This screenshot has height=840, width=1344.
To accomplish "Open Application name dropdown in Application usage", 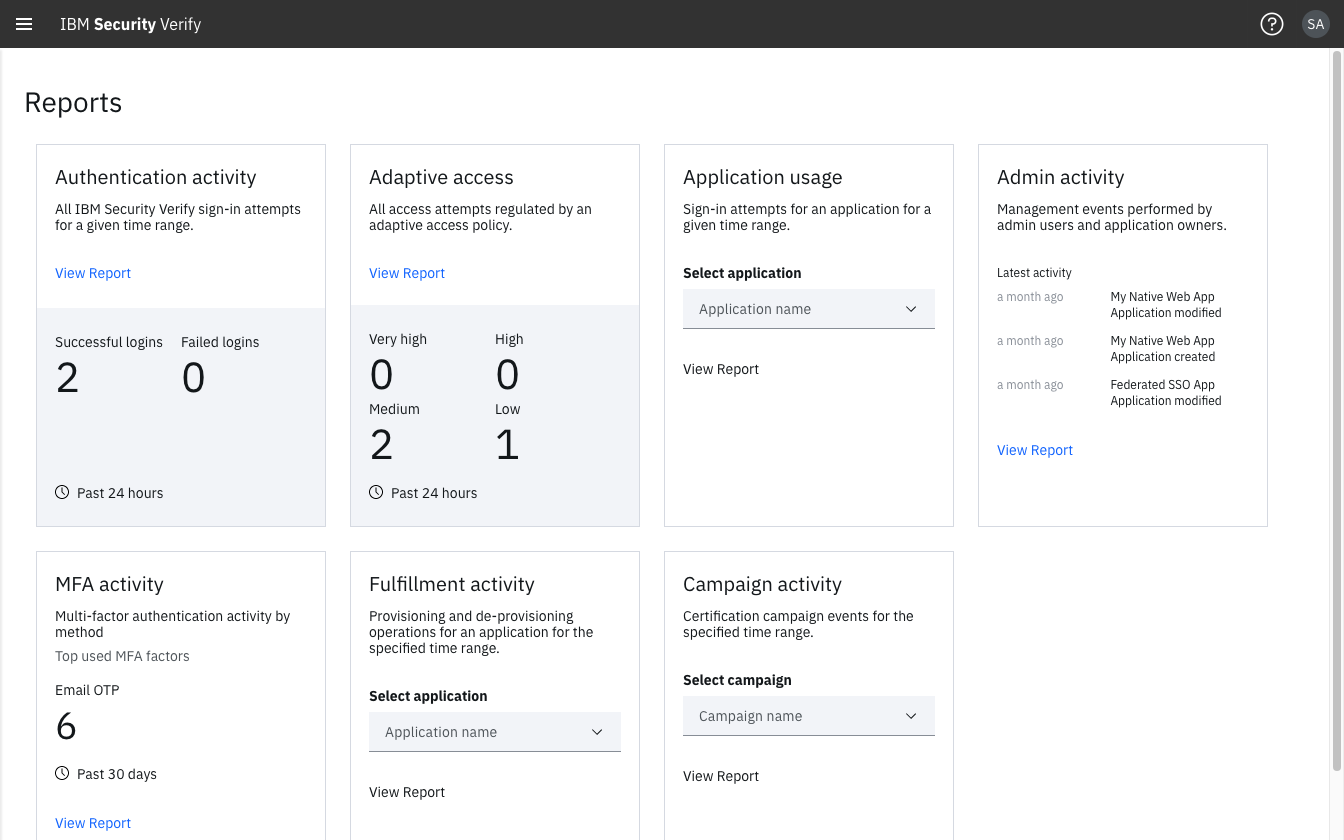I will (809, 309).
